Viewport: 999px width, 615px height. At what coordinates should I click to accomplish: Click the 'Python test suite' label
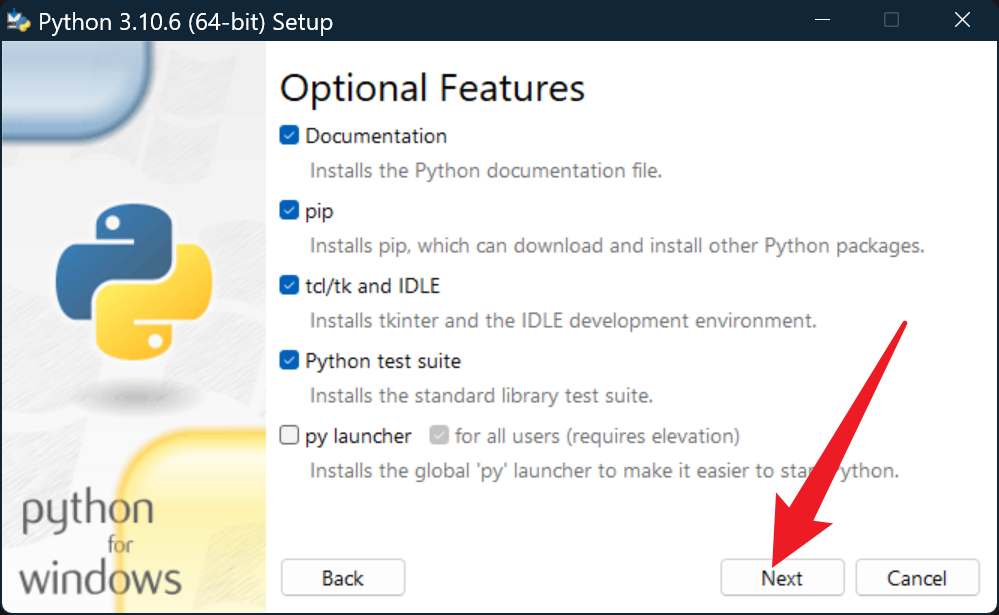[383, 361]
